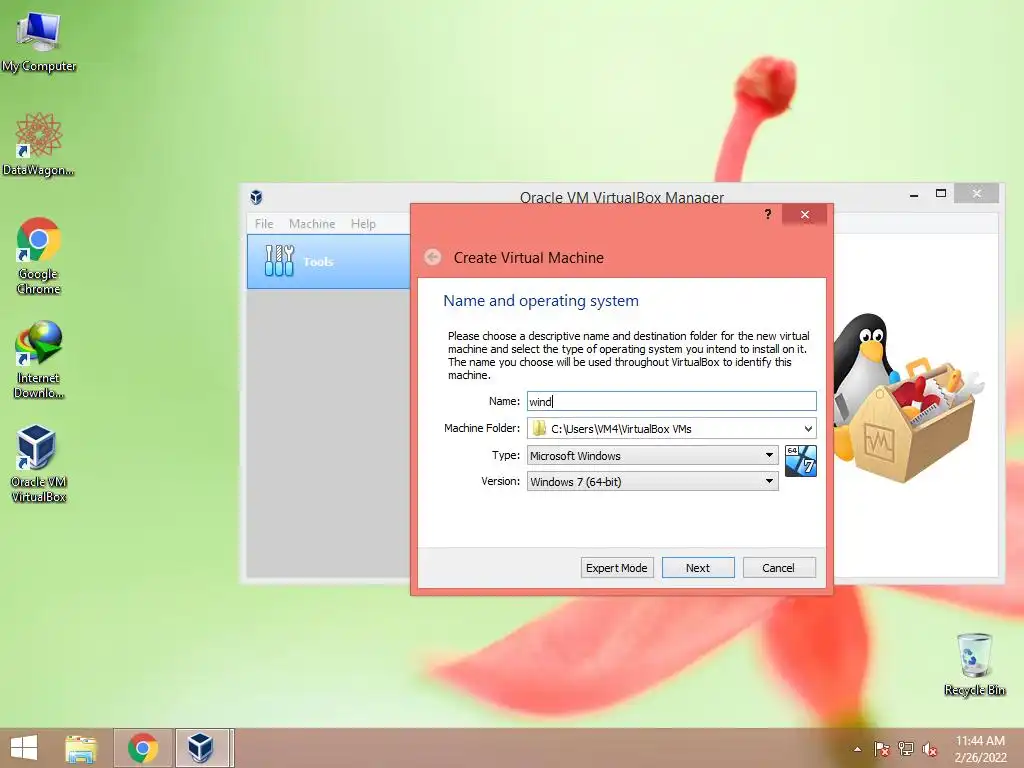Click the 'Name and operating system' heading

click(x=541, y=300)
